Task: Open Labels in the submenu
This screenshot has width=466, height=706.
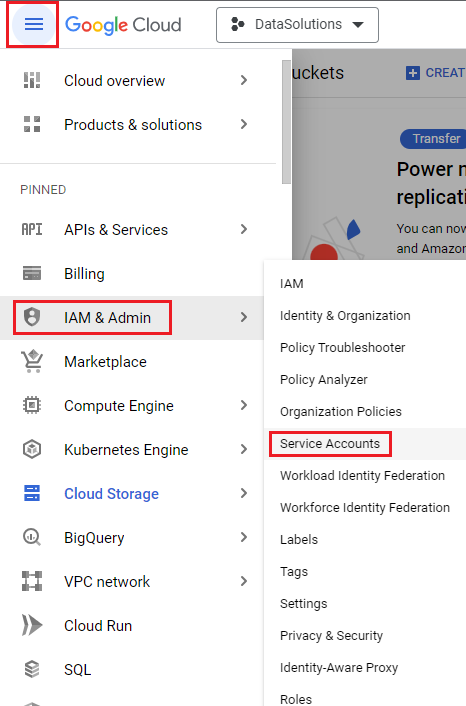Action: tap(299, 539)
